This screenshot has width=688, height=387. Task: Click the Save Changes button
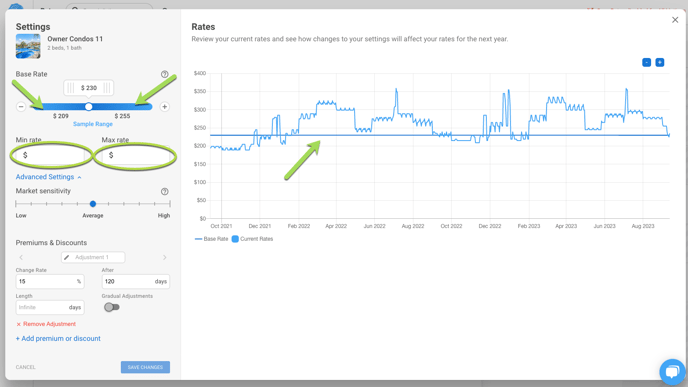(145, 367)
